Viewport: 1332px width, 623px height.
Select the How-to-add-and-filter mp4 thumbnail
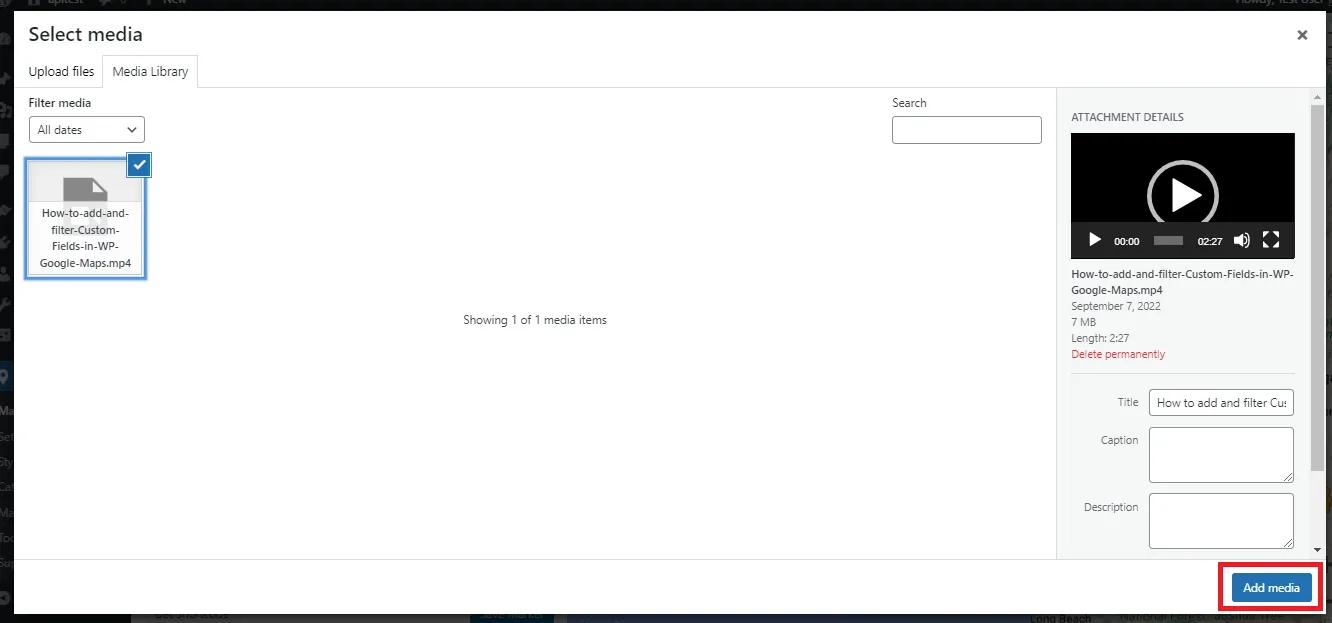pos(85,218)
